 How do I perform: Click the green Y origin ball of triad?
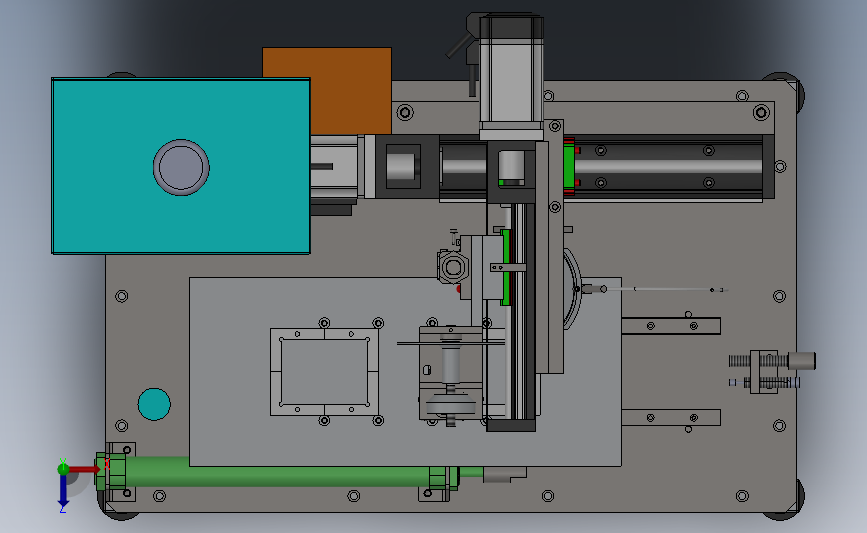64,469
